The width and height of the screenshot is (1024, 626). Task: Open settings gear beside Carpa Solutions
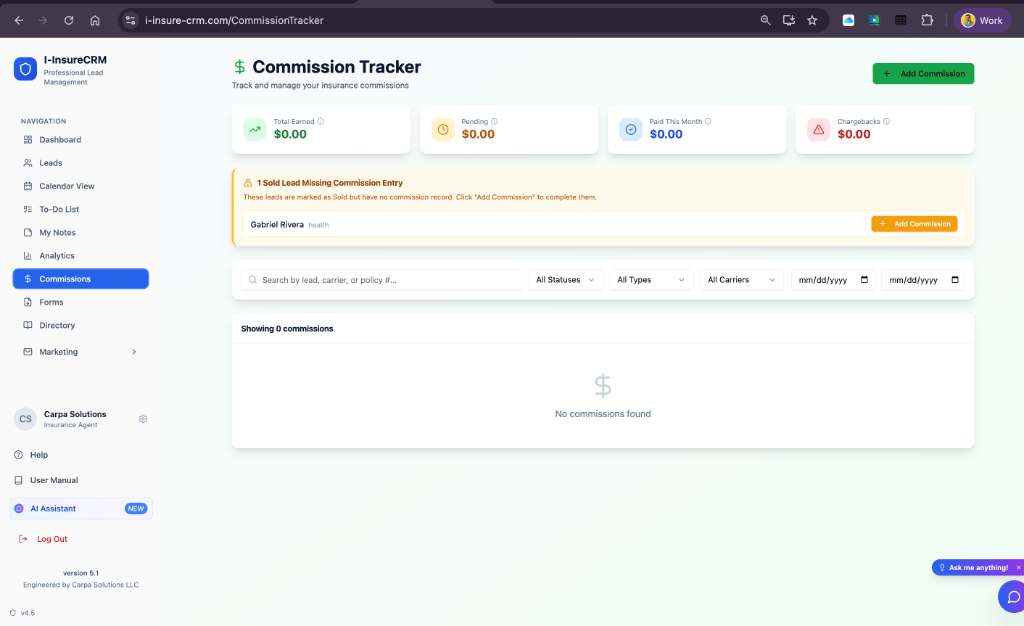143,419
